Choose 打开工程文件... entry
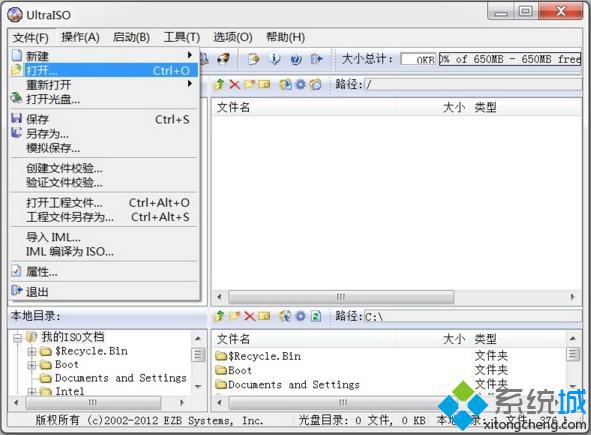Image resolution: width=591 pixels, height=435 pixels. tap(104, 203)
